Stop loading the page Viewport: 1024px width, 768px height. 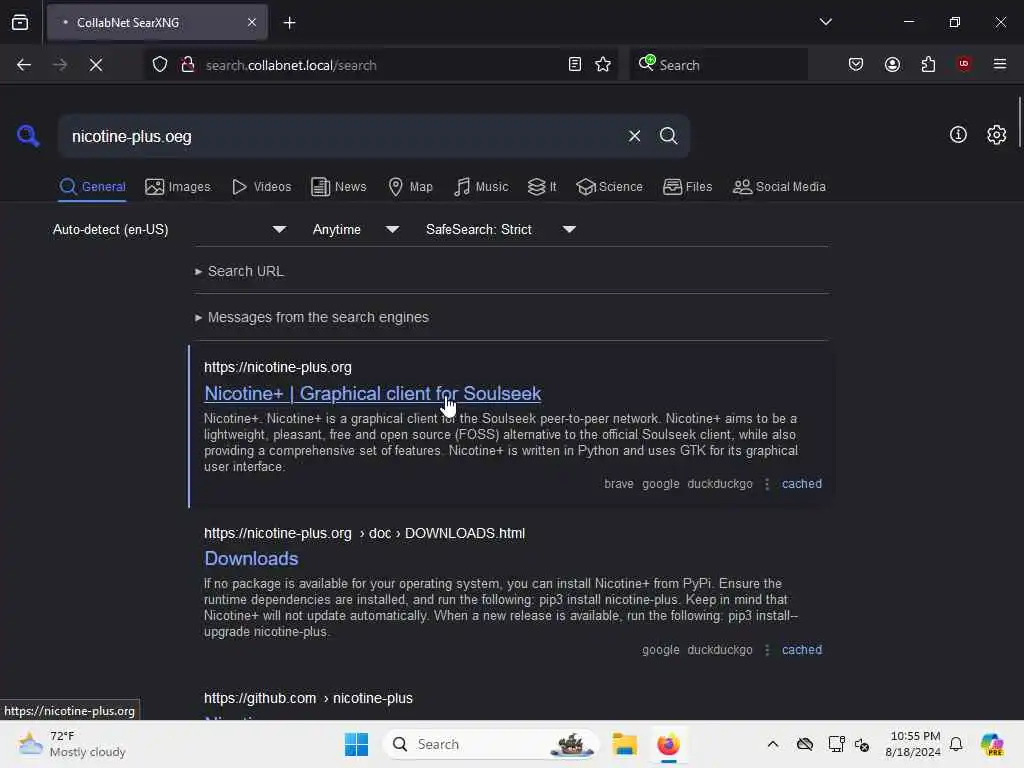point(95,65)
